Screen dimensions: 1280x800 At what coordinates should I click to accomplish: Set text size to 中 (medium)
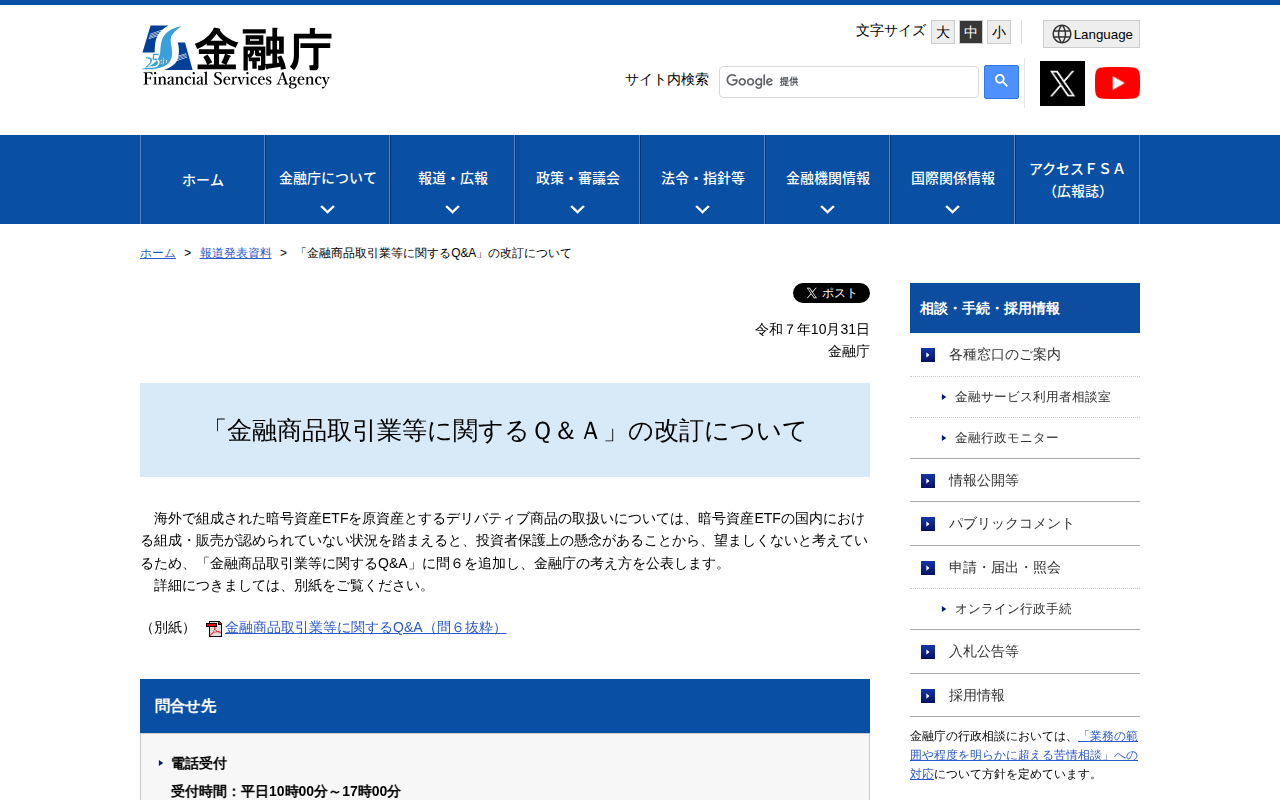click(x=971, y=32)
